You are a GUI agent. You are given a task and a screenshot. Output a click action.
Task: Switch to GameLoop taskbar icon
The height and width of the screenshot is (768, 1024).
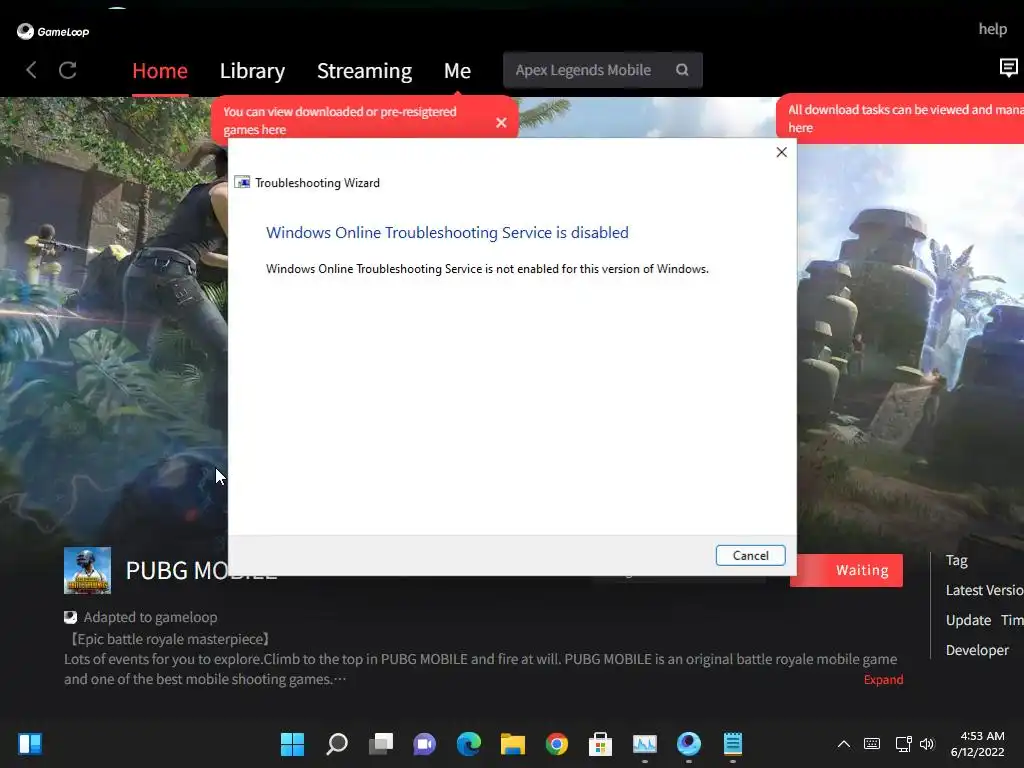(x=688, y=743)
